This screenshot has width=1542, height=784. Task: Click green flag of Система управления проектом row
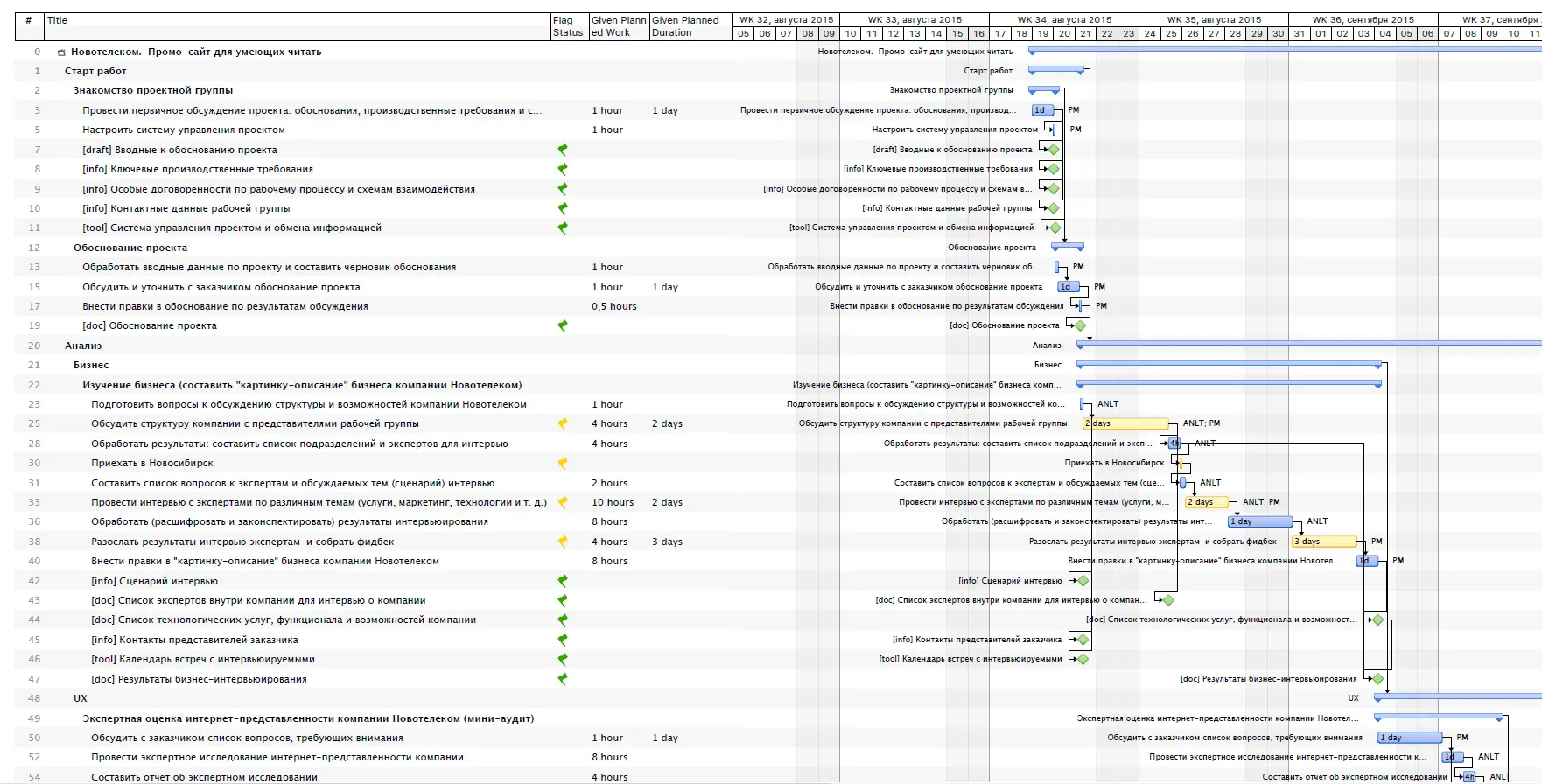coord(563,227)
